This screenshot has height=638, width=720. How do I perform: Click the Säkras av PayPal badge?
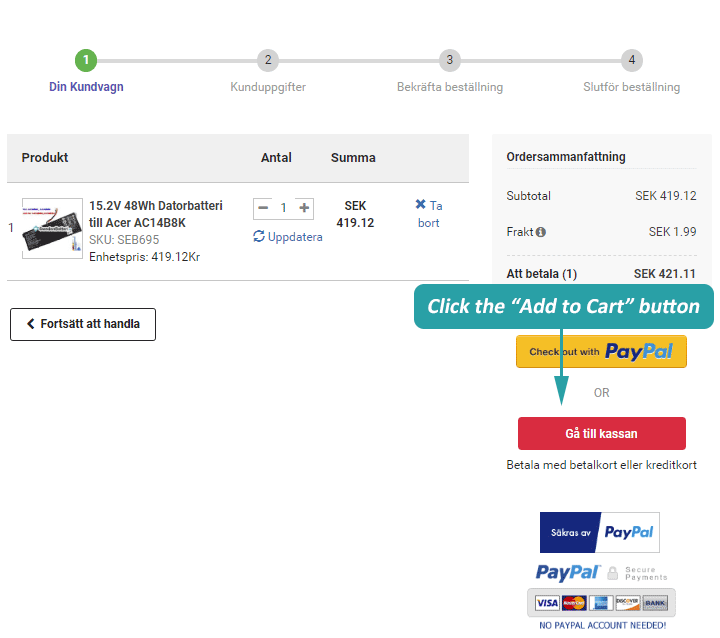coord(599,532)
